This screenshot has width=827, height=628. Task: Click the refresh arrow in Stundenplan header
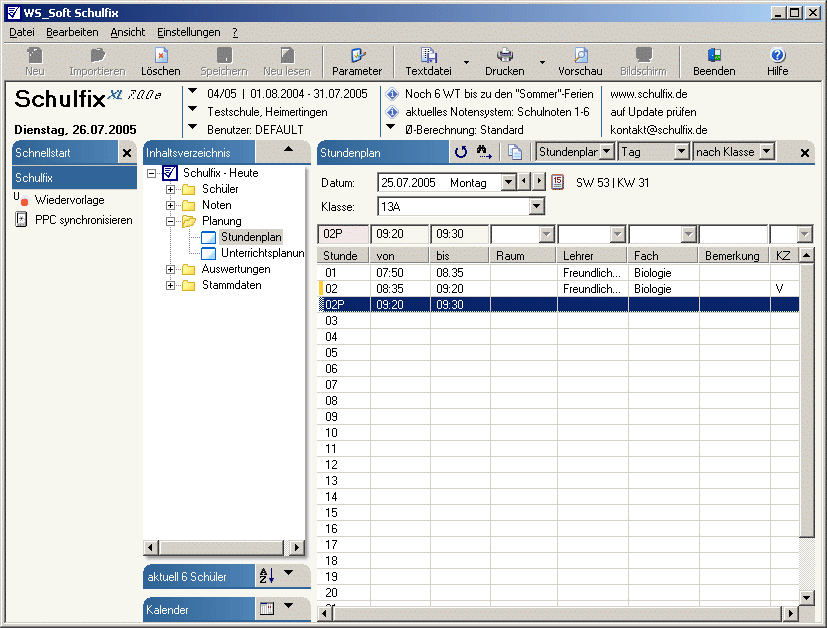pos(461,152)
